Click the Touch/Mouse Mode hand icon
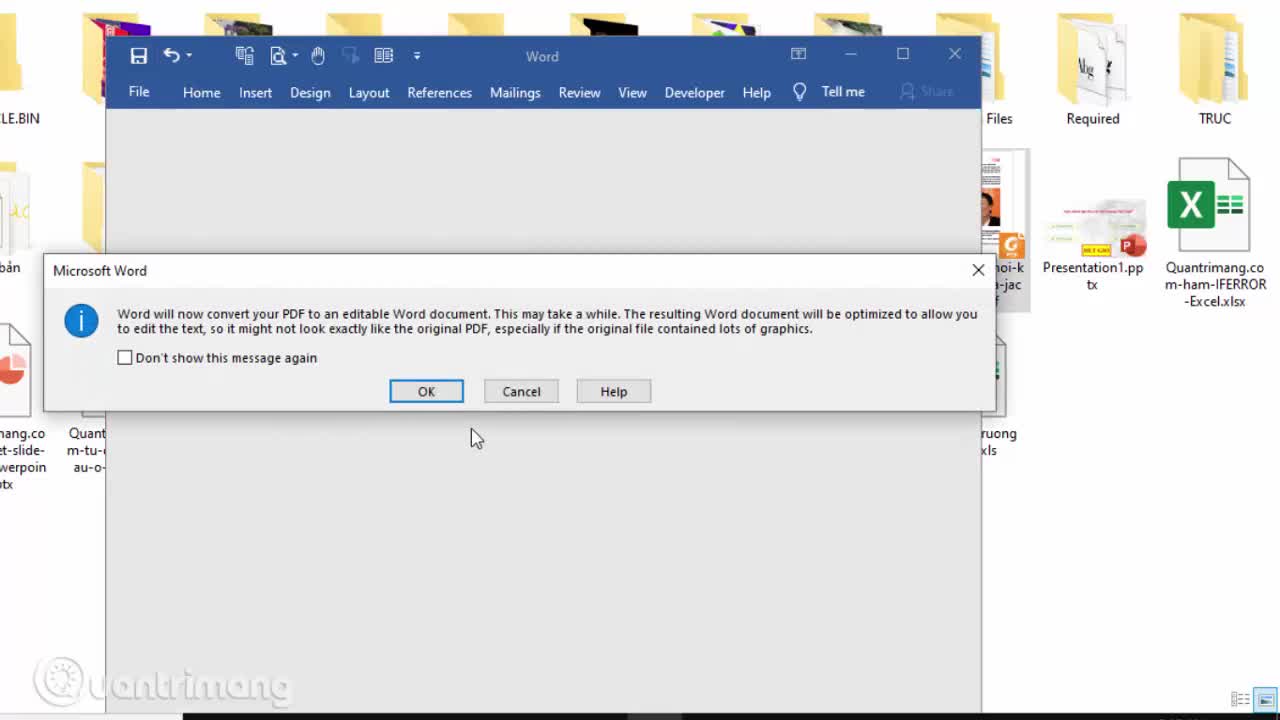1280x720 pixels. pyautogui.click(x=318, y=56)
